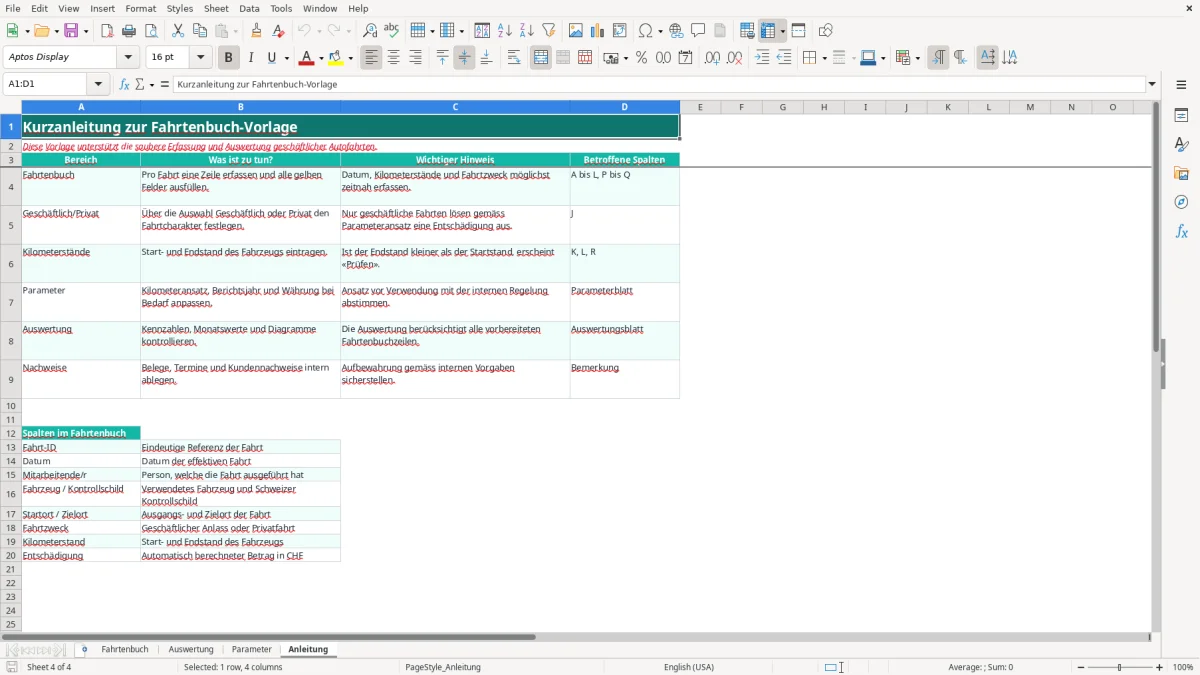The height and width of the screenshot is (675, 1200).
Task: Apply the yellow background color swatch
Action: coord(337,58)
